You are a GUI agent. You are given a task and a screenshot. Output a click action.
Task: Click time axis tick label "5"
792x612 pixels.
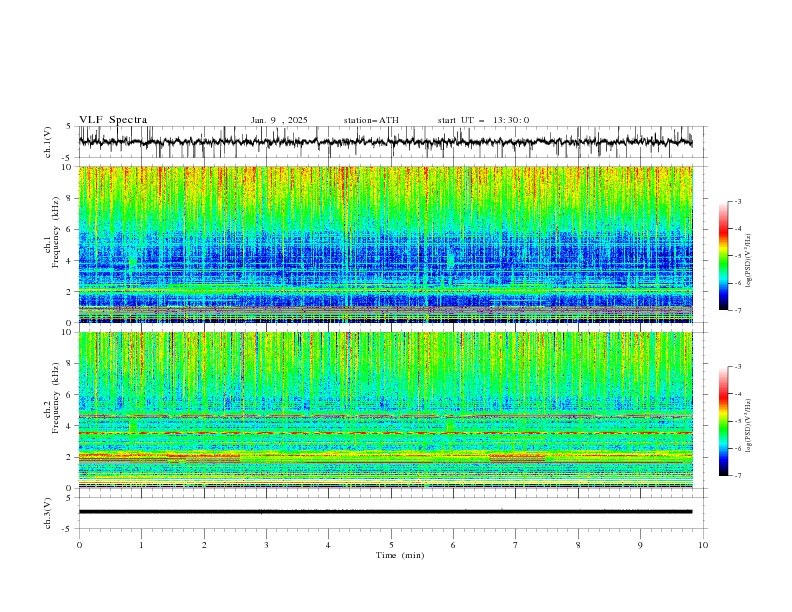click(391, 545)
